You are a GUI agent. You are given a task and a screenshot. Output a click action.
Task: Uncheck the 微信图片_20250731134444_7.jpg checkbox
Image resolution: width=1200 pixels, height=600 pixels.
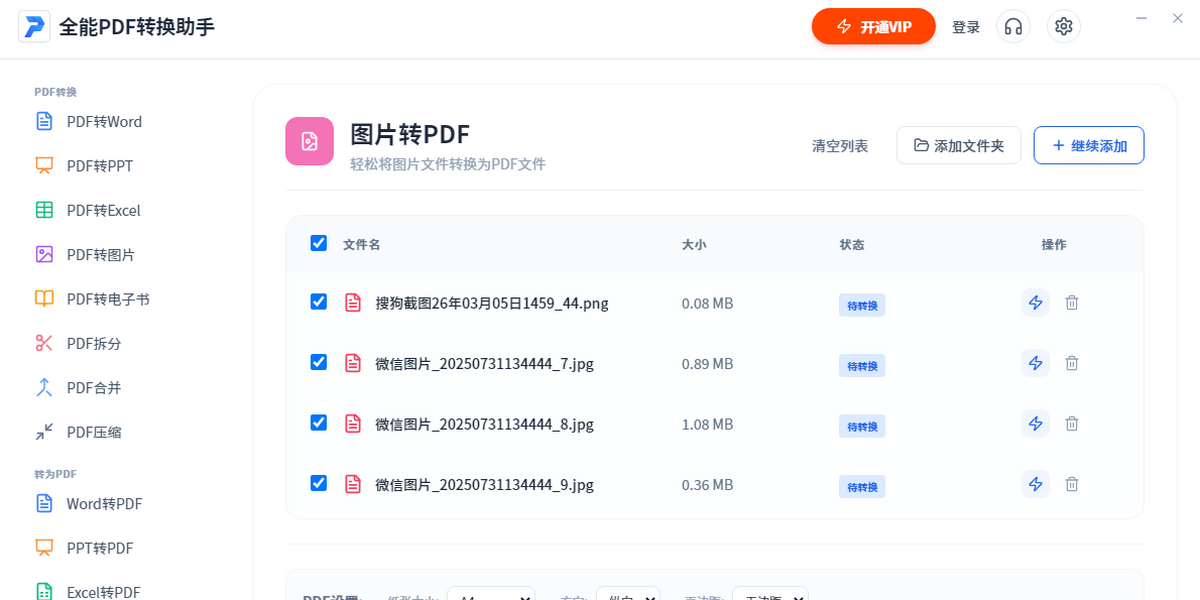click(x=319, y=362)
